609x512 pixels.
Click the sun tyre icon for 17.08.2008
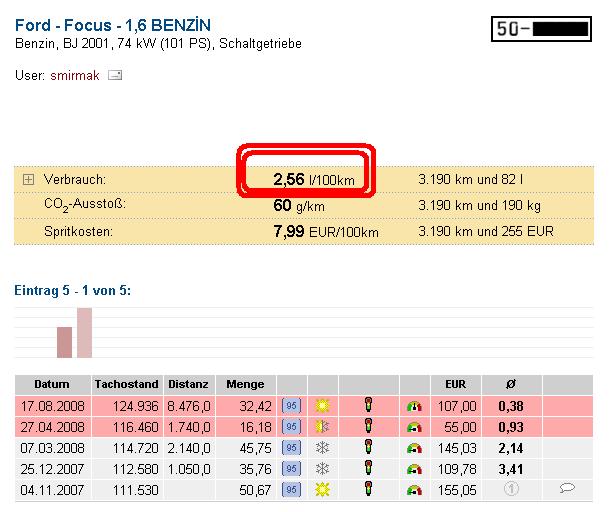322,406
